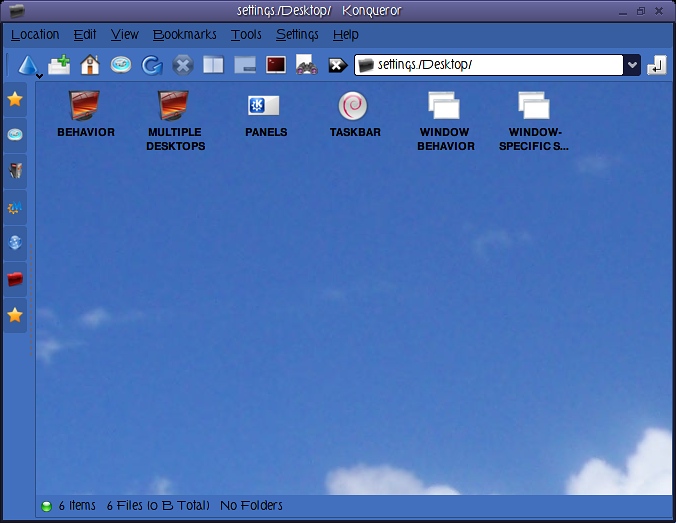This screenshot has height=523, width=676.
Task: Stop loading with the X icon
Action: coord(183,66)
